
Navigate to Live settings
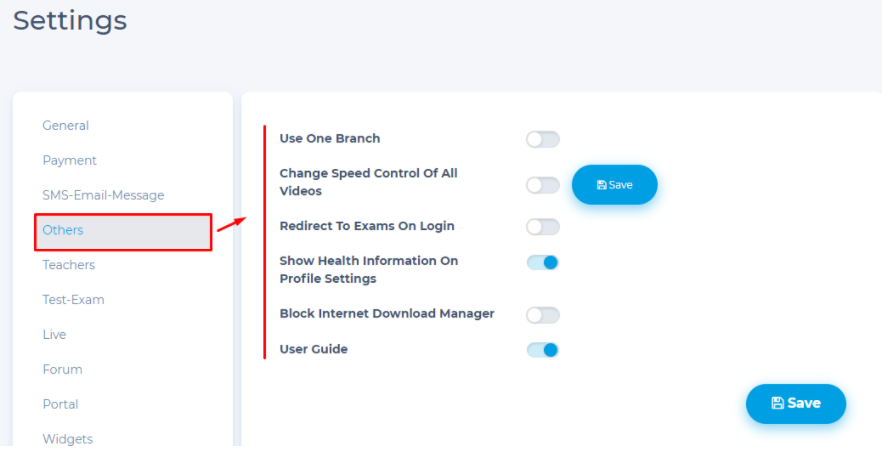point(54,335)
